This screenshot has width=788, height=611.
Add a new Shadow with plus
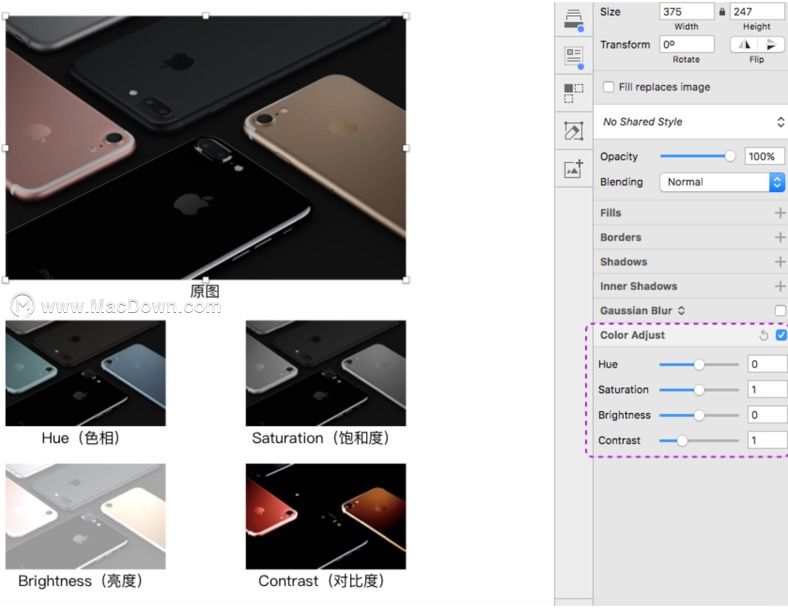tap(780, 262)
